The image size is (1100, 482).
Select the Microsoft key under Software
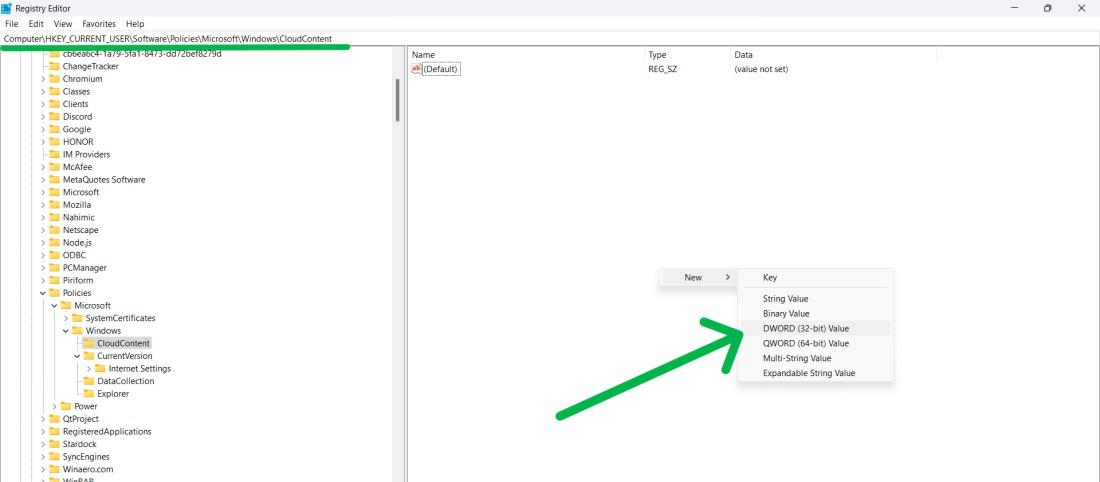tap(81, 192)
